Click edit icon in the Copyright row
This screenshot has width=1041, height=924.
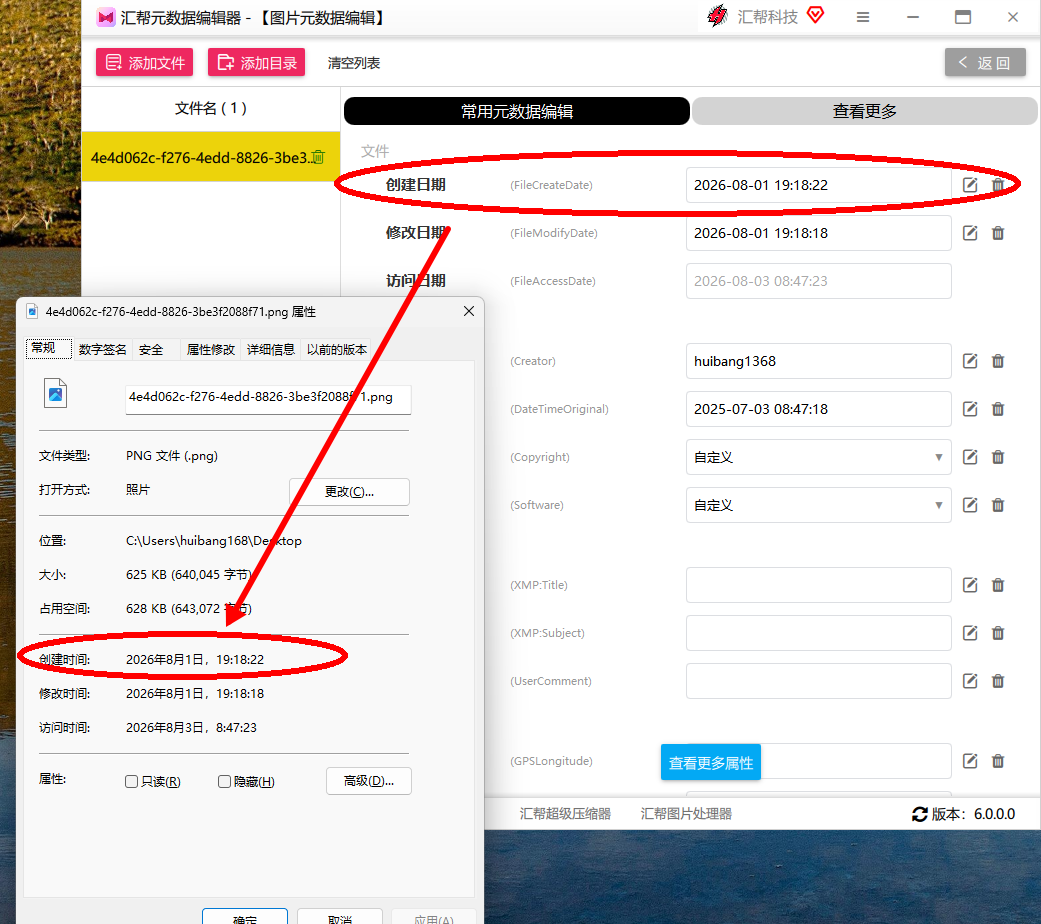click(x=970, y=457)
